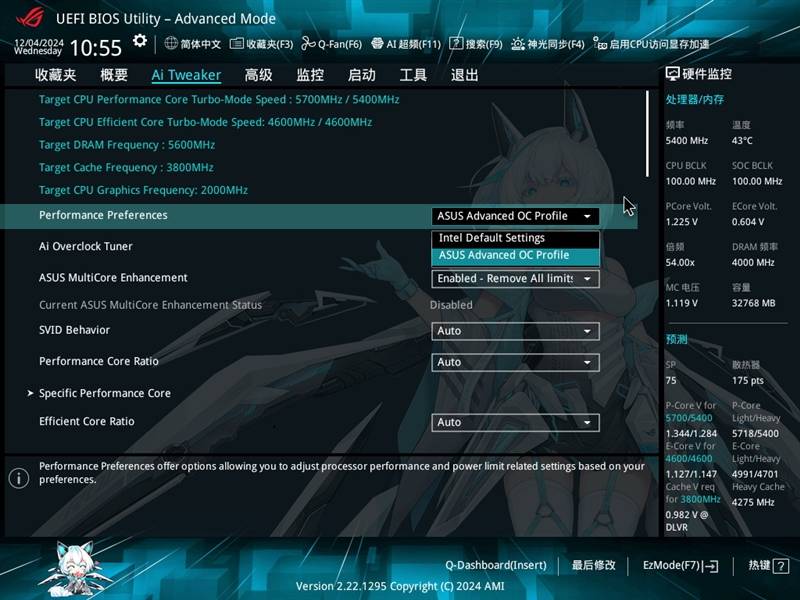The image size is (800, 600).
Task: Click 启用CPU访问显存加速 Resizable BAR icon
Action: 599,44
